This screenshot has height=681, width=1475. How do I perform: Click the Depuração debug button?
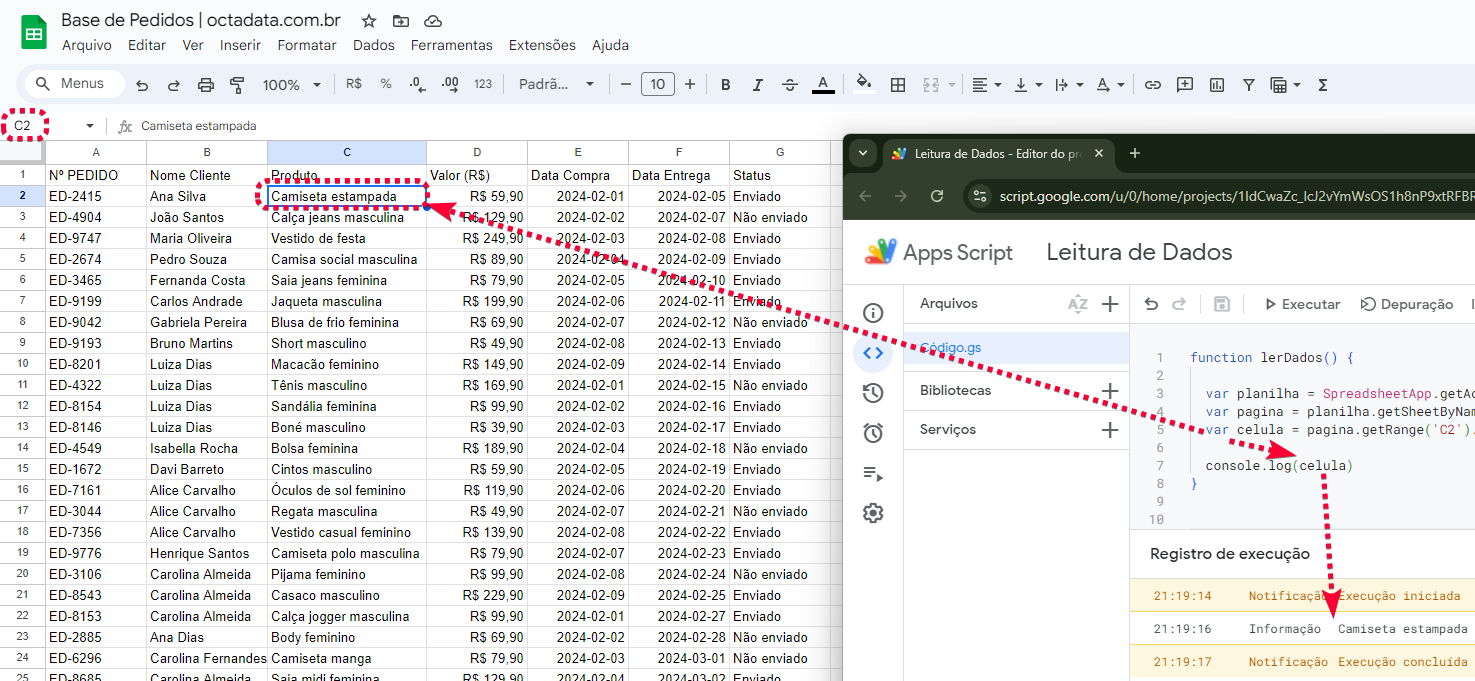pyautogui.click(x=1406, y=304)
